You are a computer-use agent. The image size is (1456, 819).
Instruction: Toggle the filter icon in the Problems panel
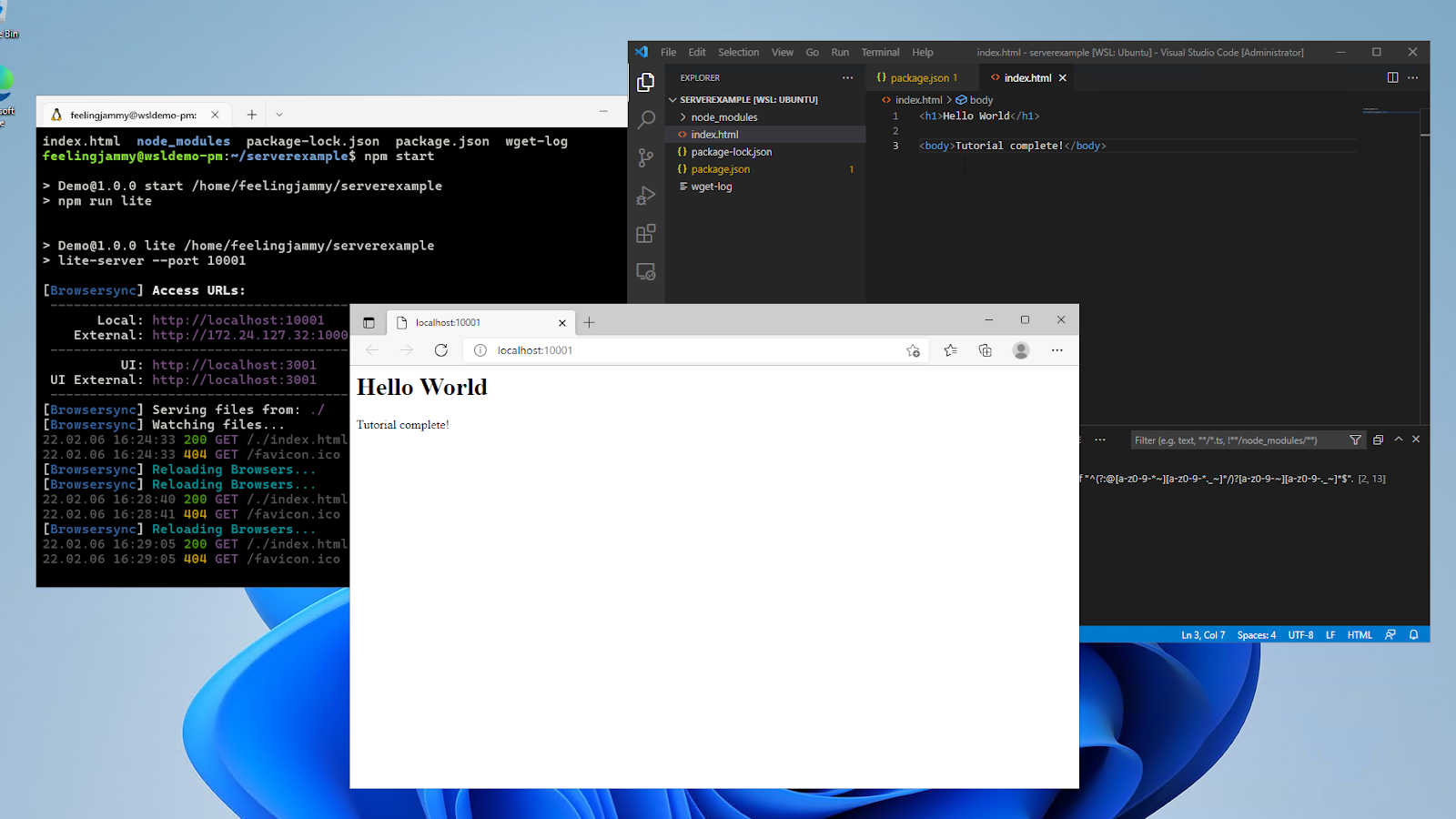click(1355, 440)
